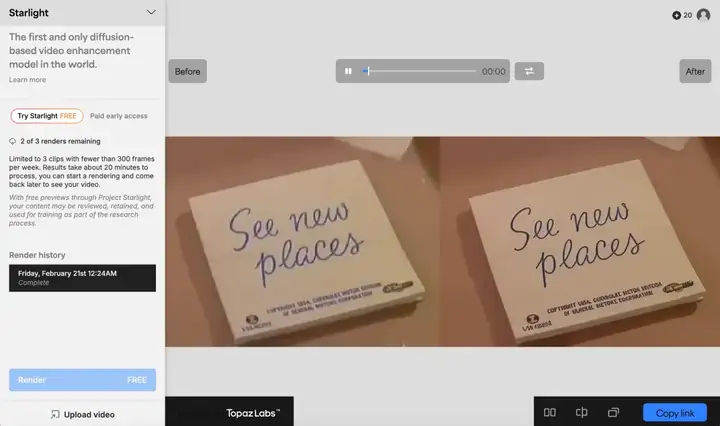Click the swap before/after arrows icon
The height and width of the screenshot is (426, 720).
529,71
